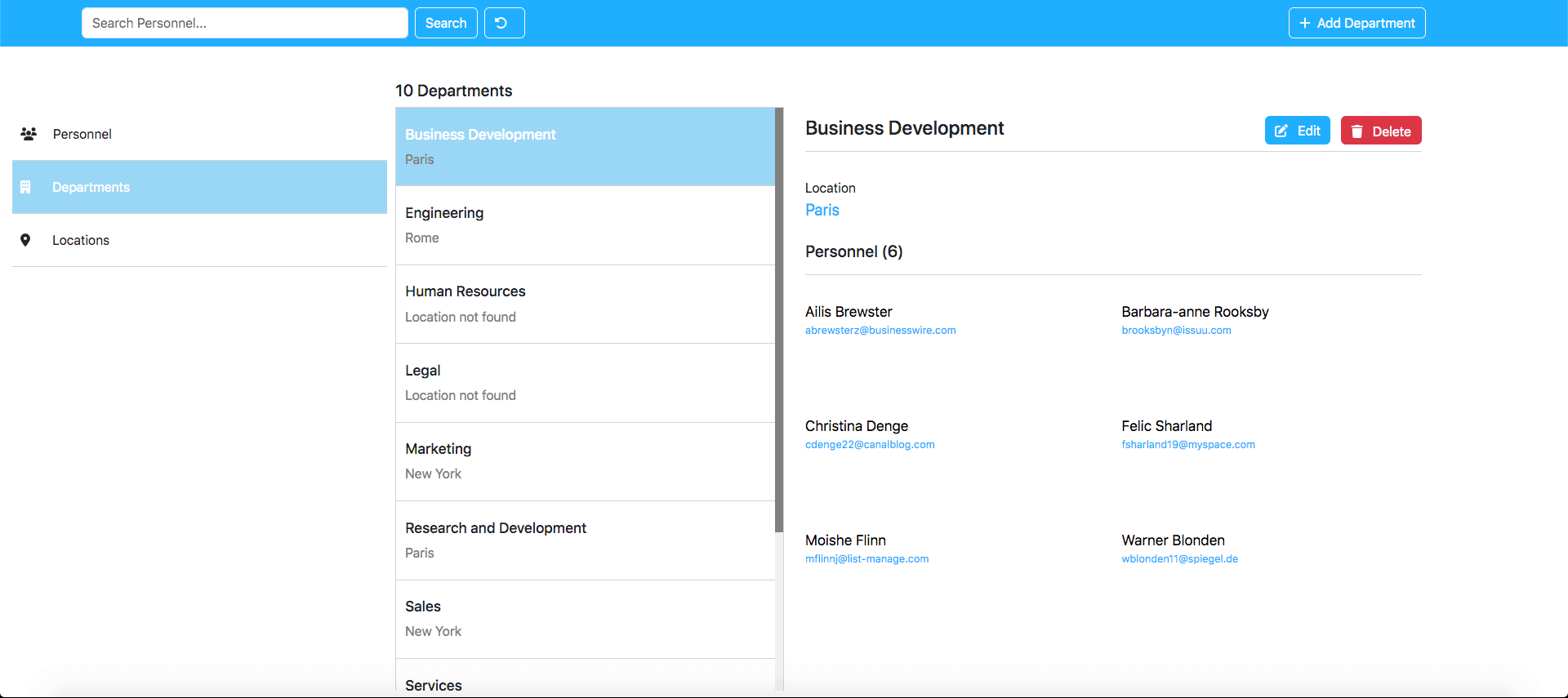Click the pencil icon on Edit button
Image resolution: width=1568 pixels, height=698 pixels.
[1281, 131]
